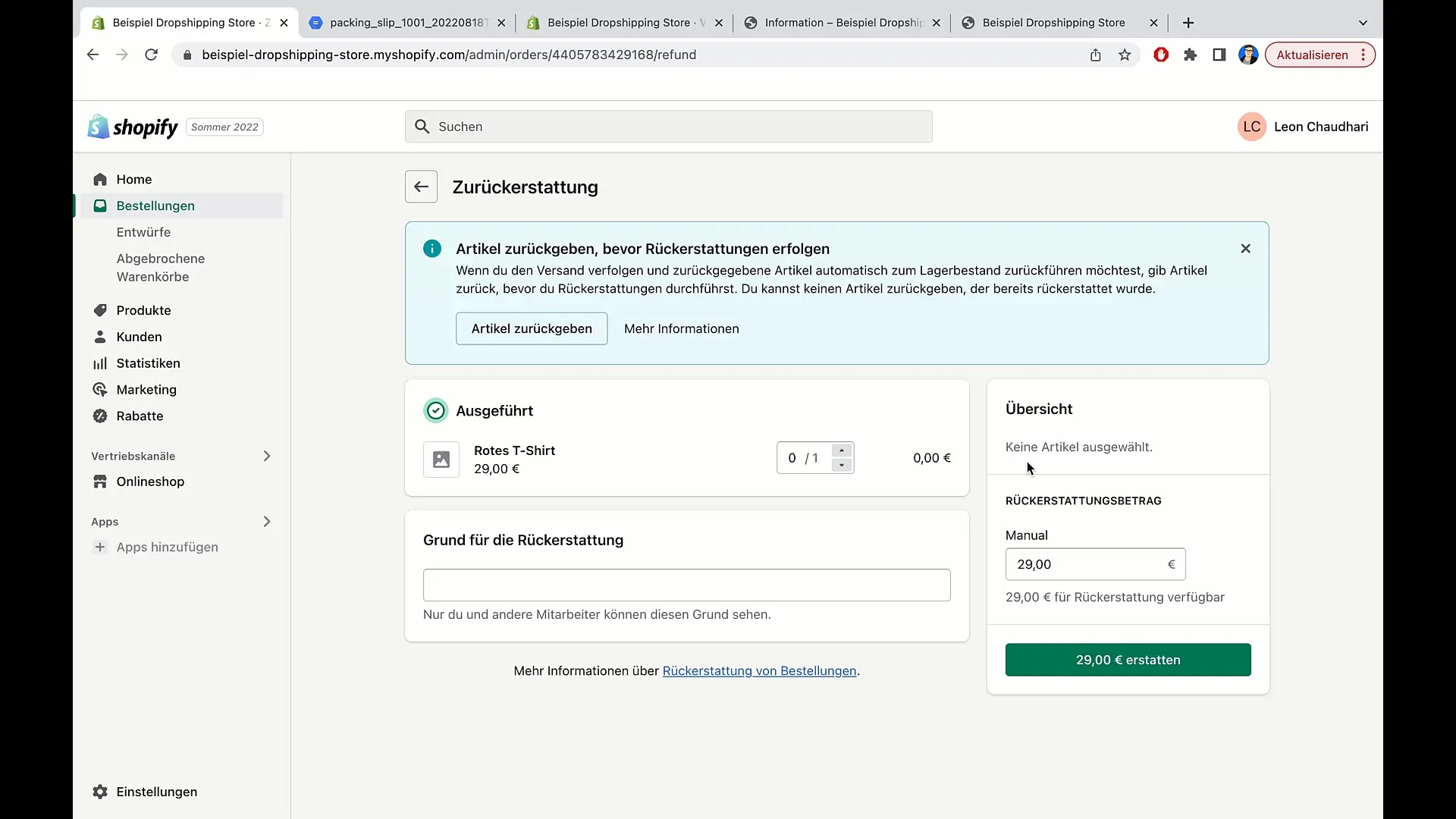Screen dimensions: 1456x819
Task: Click the Aktualisieren update button
Action: click(x=1319, y=55)
